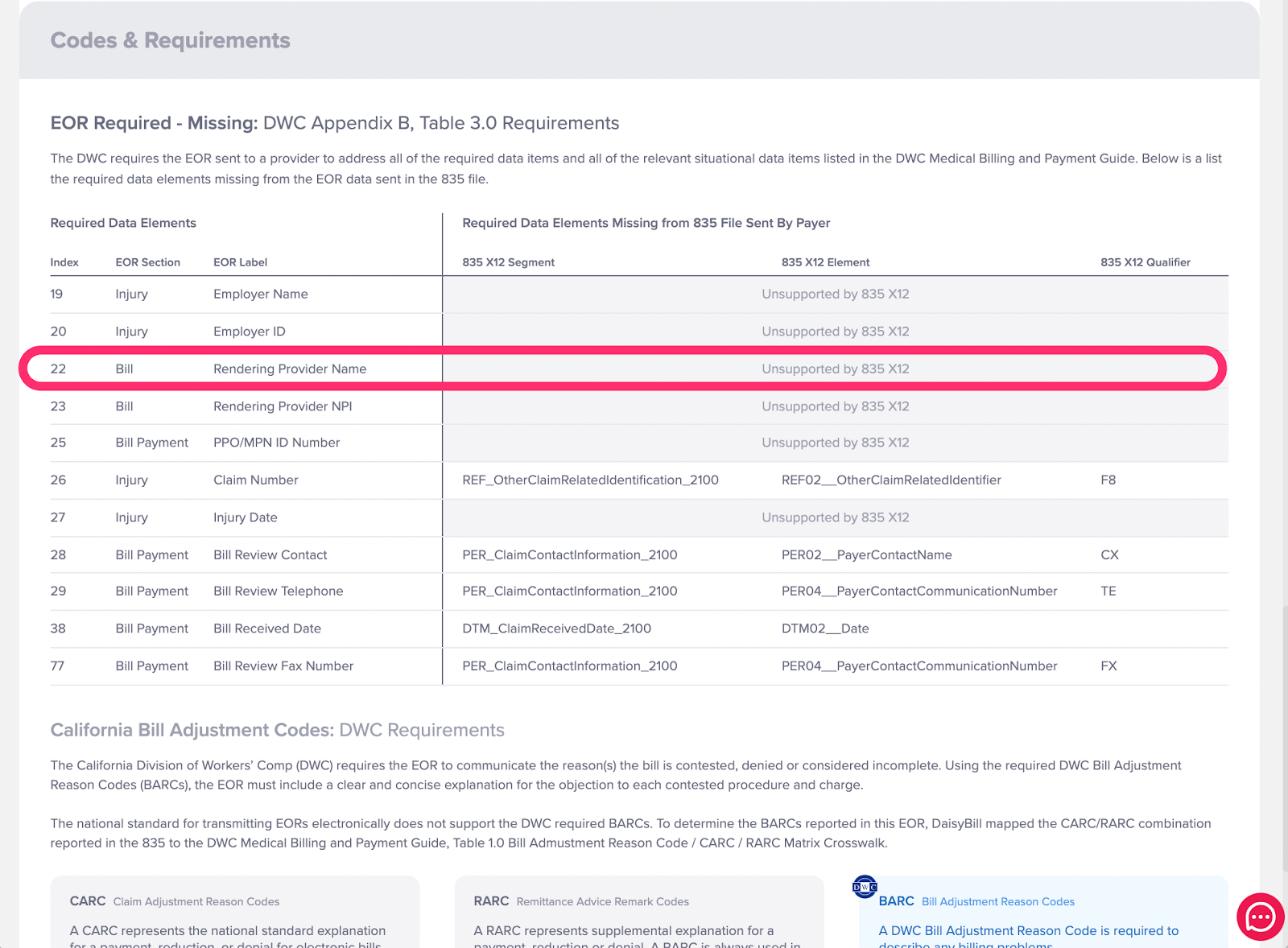This screenshot has width=1288, height=948.
Task: Click the Codes & Requirements header
Action: coord(170,41)
